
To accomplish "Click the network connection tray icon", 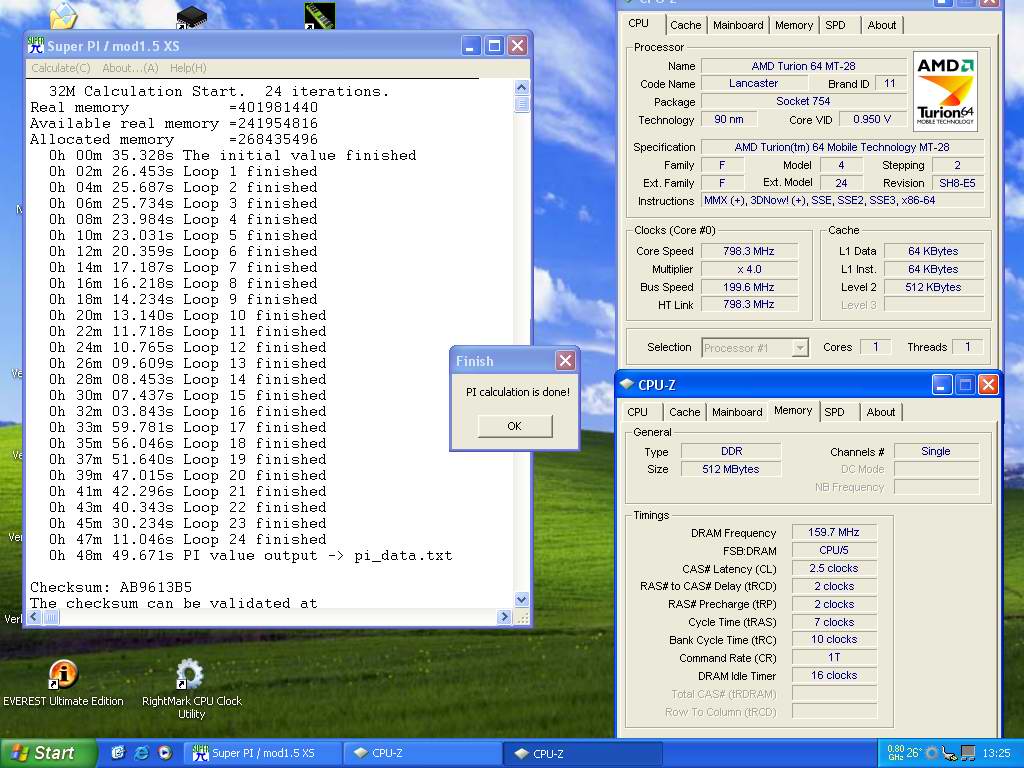I will (x=950, y=753).
